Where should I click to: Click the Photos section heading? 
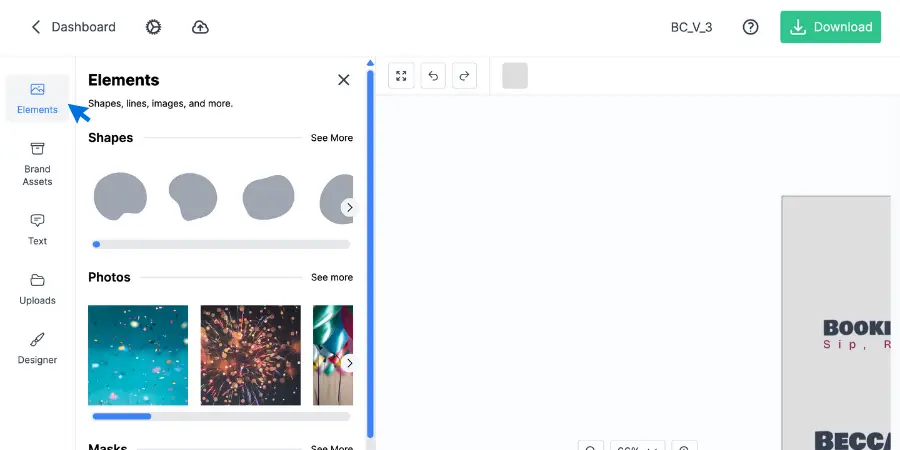pyautogui.click(x=109, y=277)
